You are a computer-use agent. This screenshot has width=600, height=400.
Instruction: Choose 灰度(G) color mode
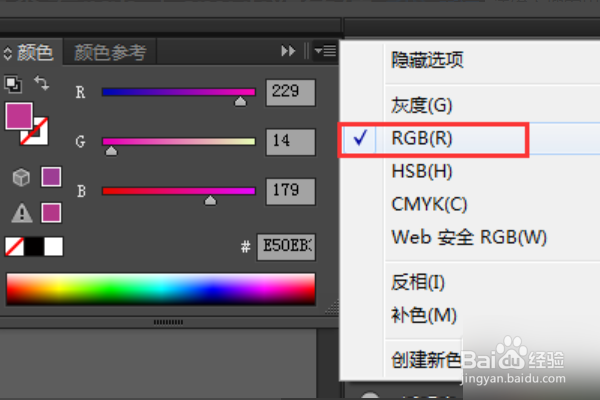421,105
